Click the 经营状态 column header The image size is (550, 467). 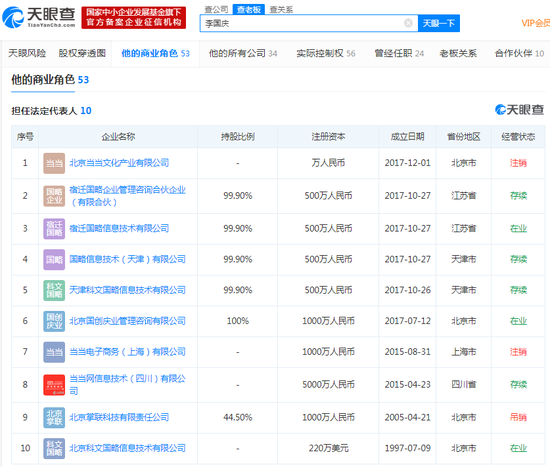(518, 137)
